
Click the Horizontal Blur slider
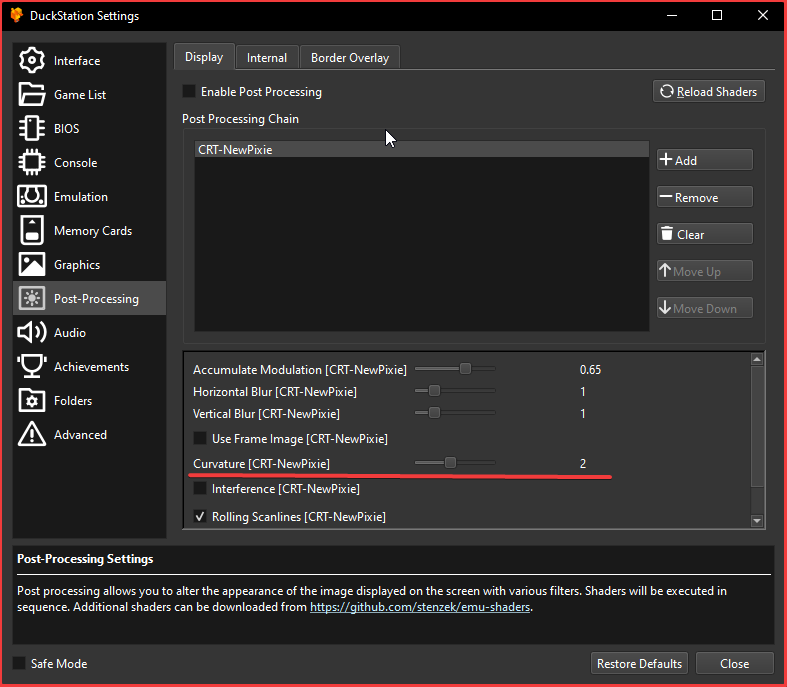455,390
